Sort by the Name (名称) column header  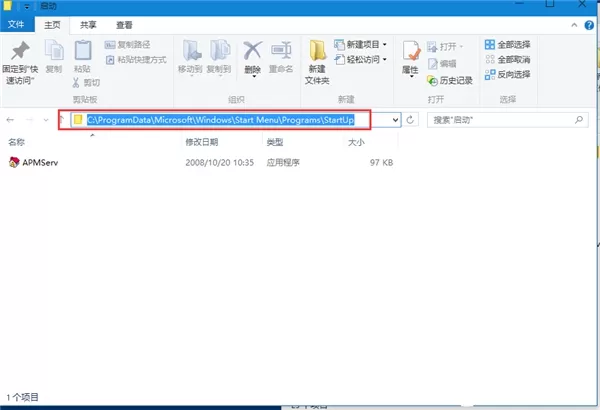point(16,142)
